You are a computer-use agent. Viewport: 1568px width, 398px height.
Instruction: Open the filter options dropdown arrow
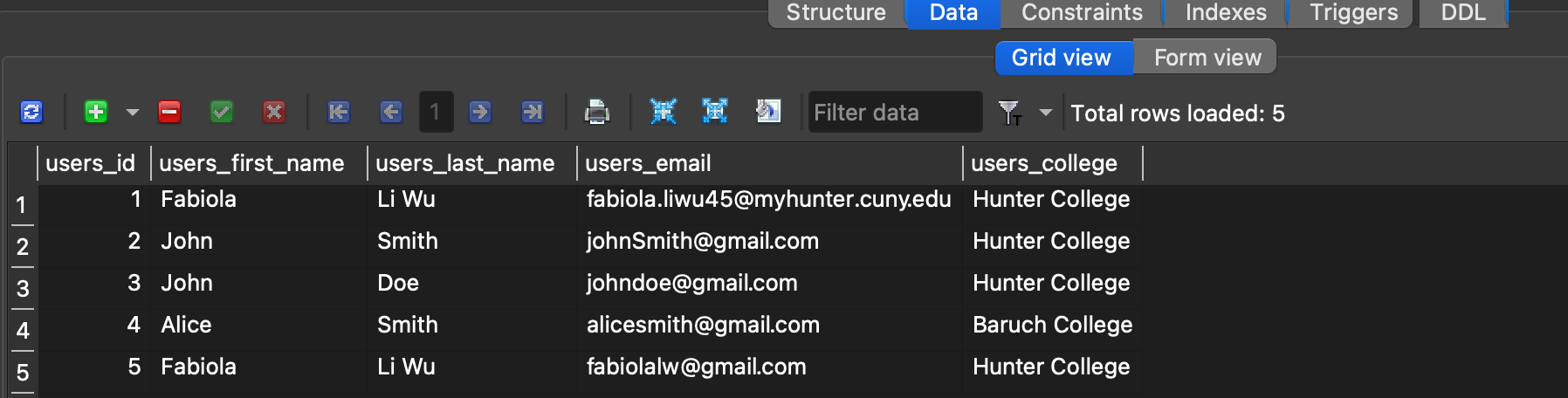(1046, 113)
